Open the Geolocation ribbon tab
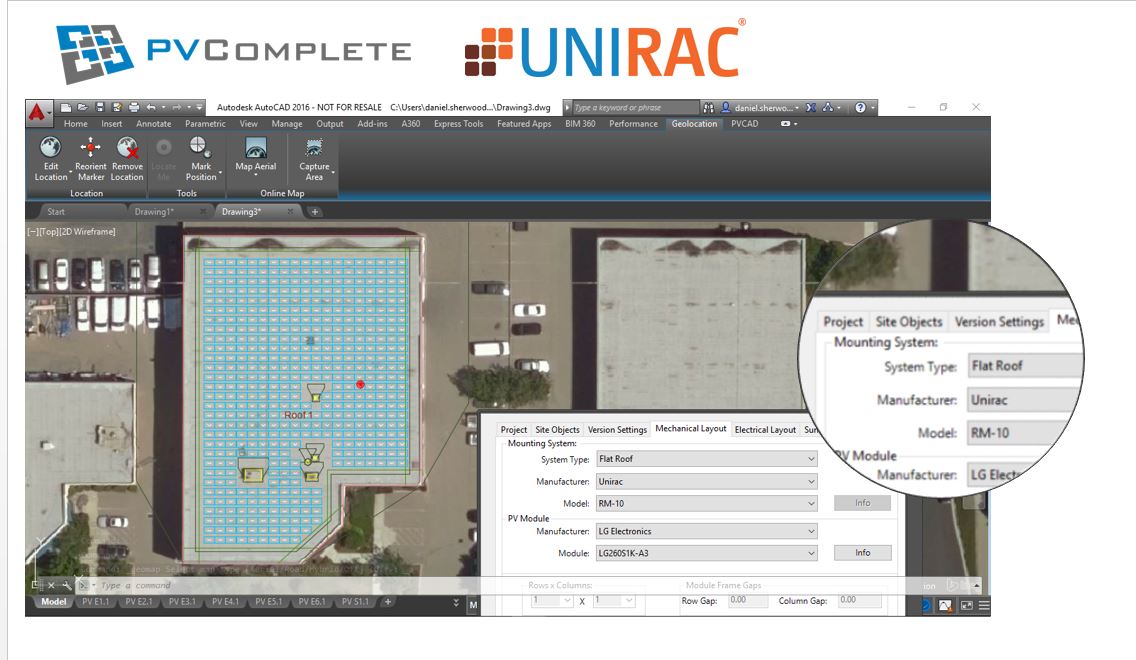The height and width of the screenshot is (660, 1136). pos(694,124)
